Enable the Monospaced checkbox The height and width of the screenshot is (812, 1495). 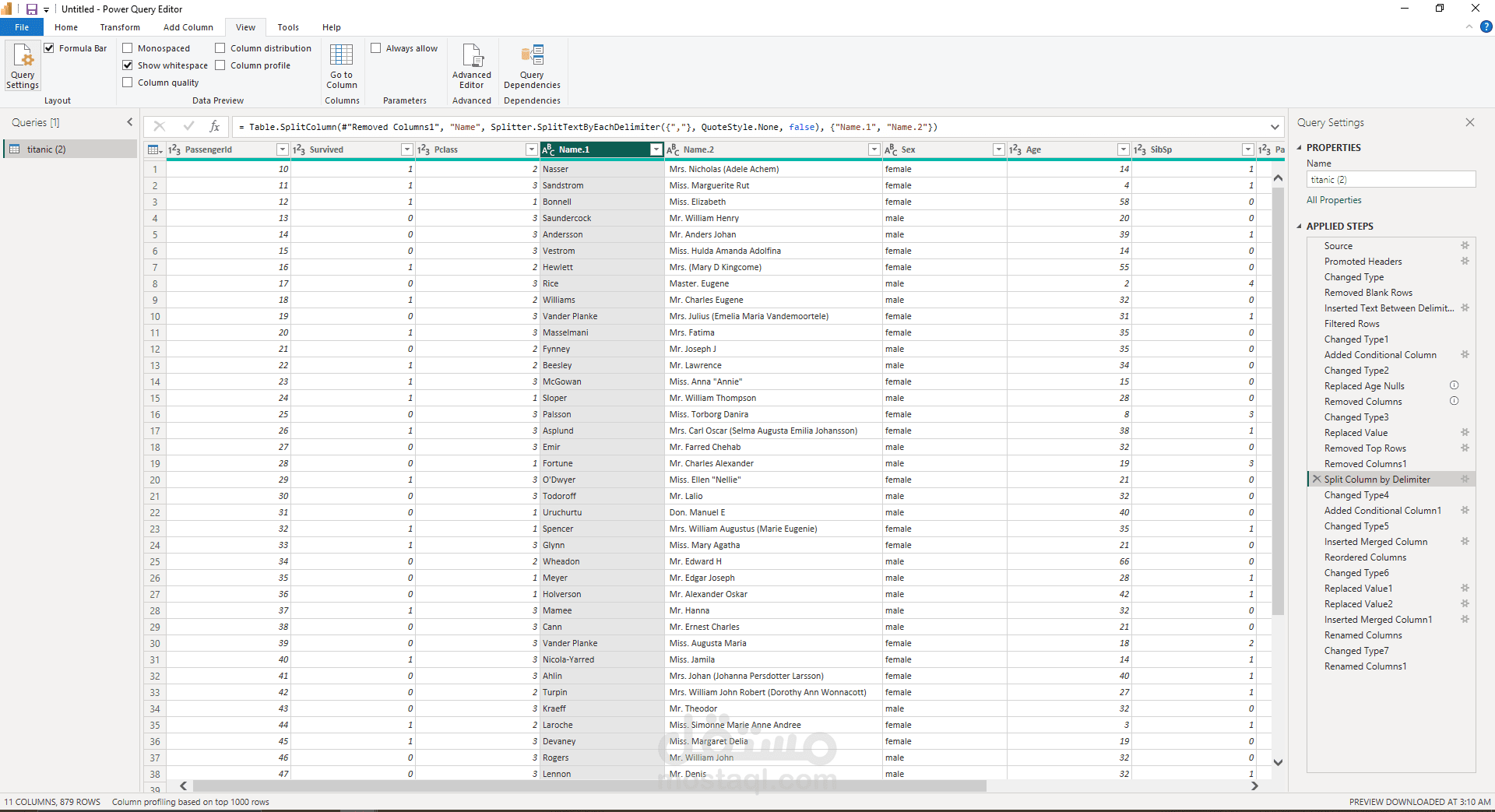(128, 48)
